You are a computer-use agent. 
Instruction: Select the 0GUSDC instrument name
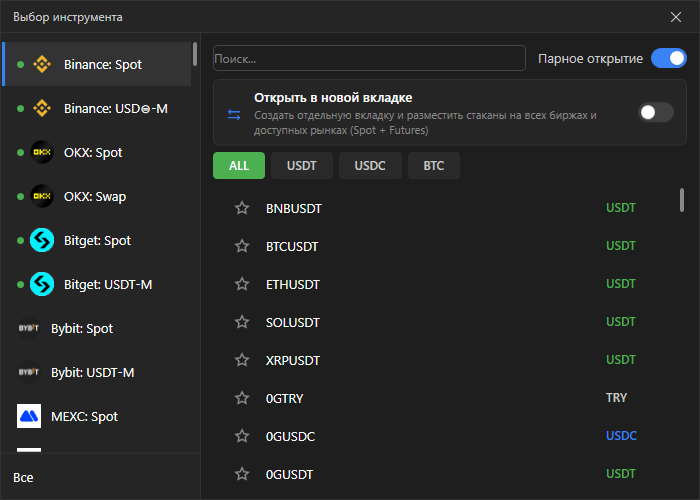(x=290, y=436)
